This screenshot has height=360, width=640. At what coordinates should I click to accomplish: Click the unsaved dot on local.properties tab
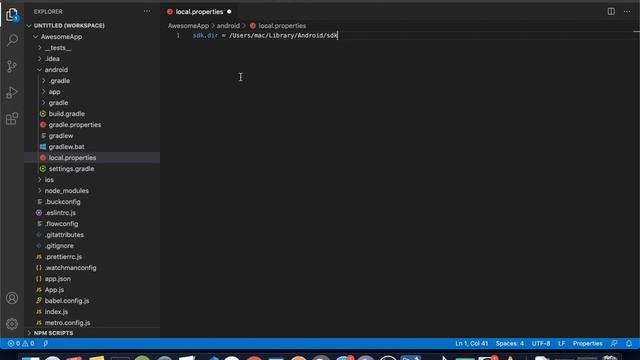(x=229, y=12)
